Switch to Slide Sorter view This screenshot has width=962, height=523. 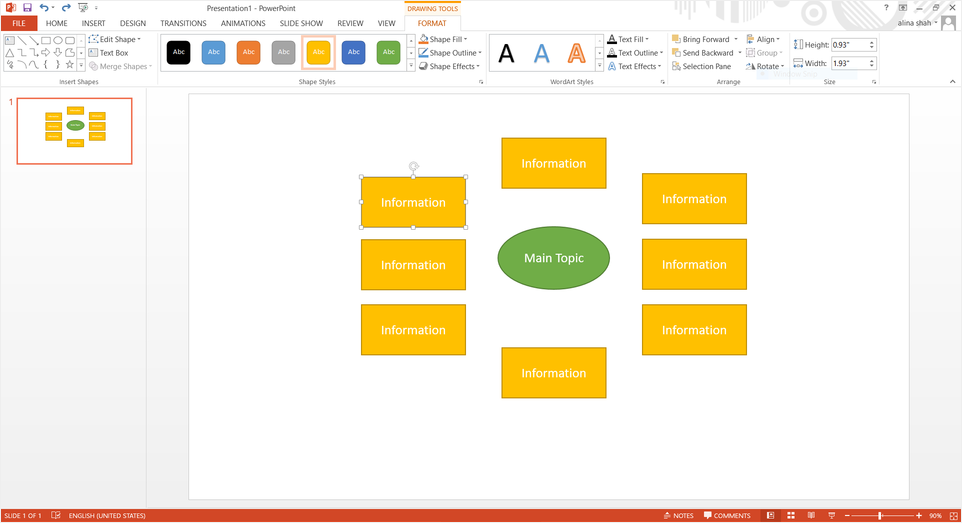pos(791,516)
